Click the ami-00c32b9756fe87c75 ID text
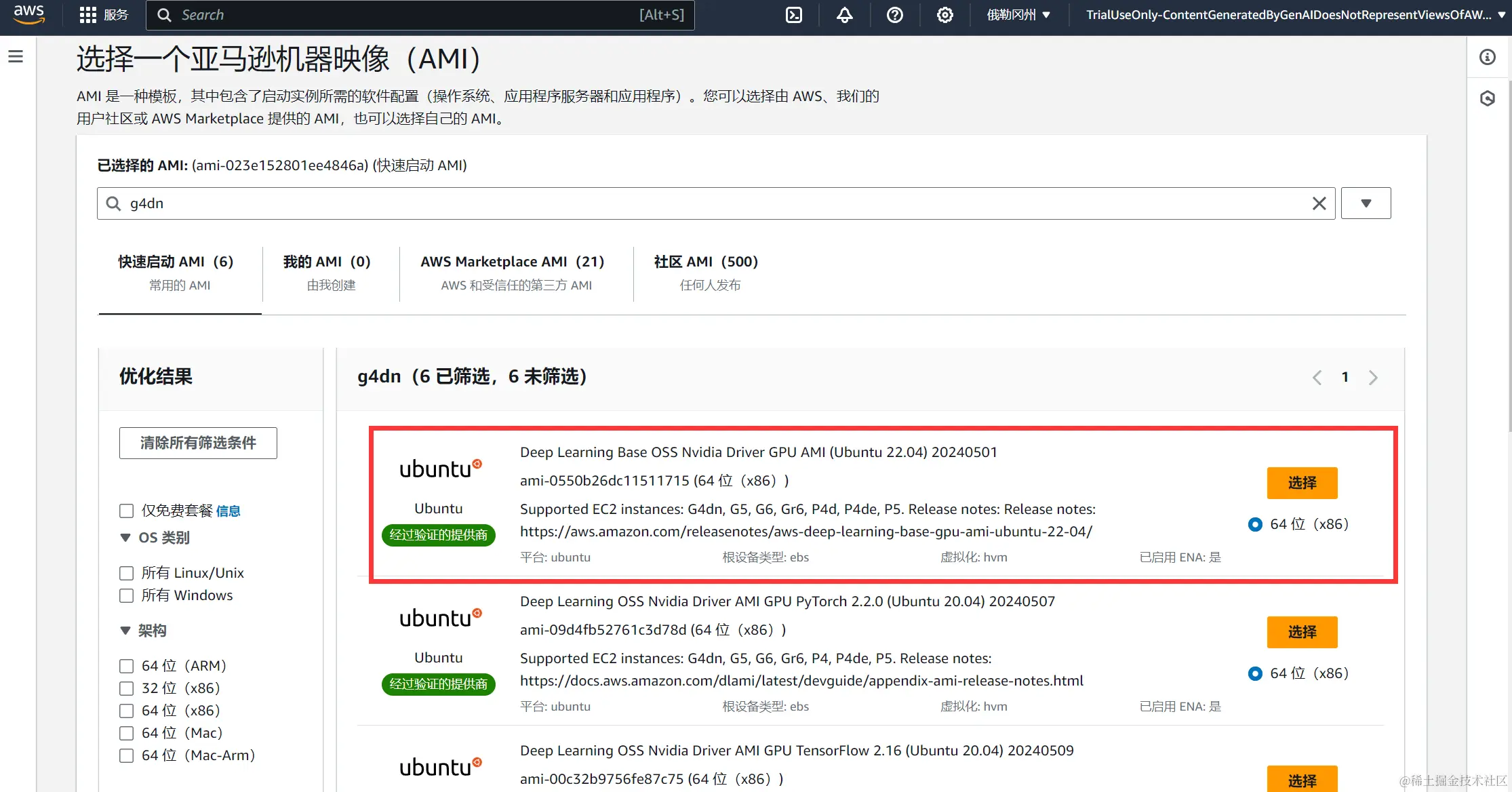Viewport: 1512px width, 792px height. pos(602,779)
